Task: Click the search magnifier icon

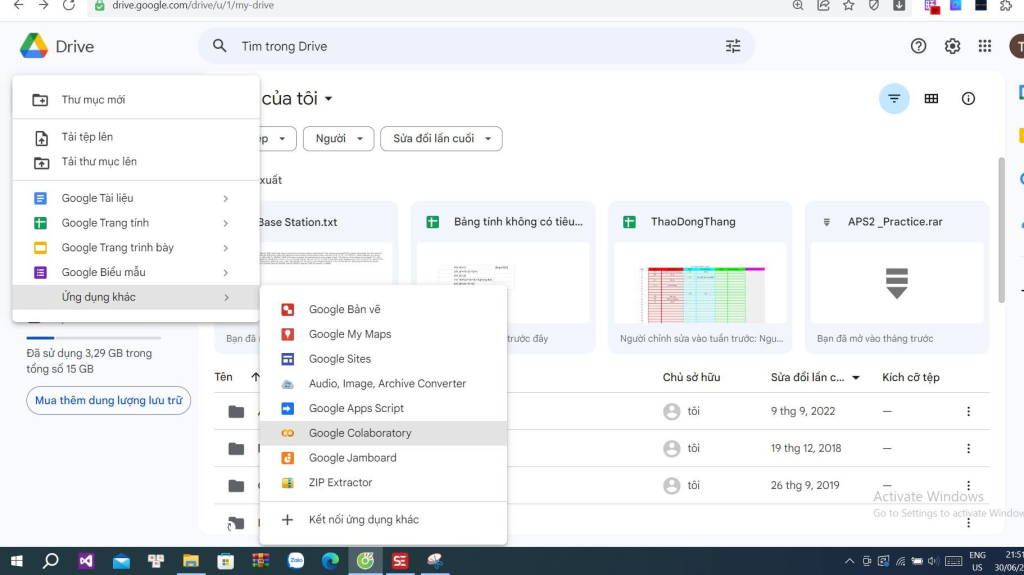Action: [219, 46]
